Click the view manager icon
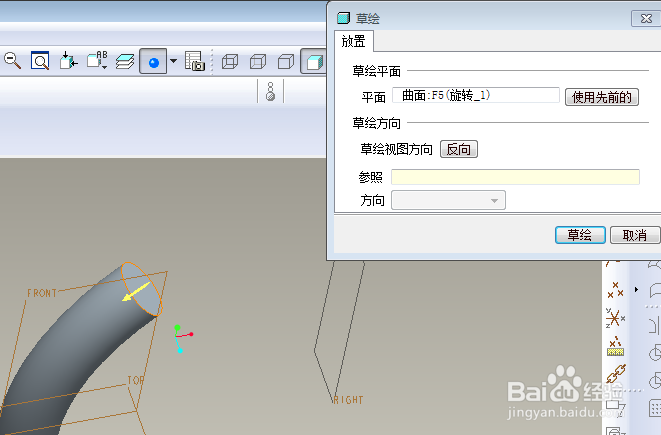 [194, 61]
